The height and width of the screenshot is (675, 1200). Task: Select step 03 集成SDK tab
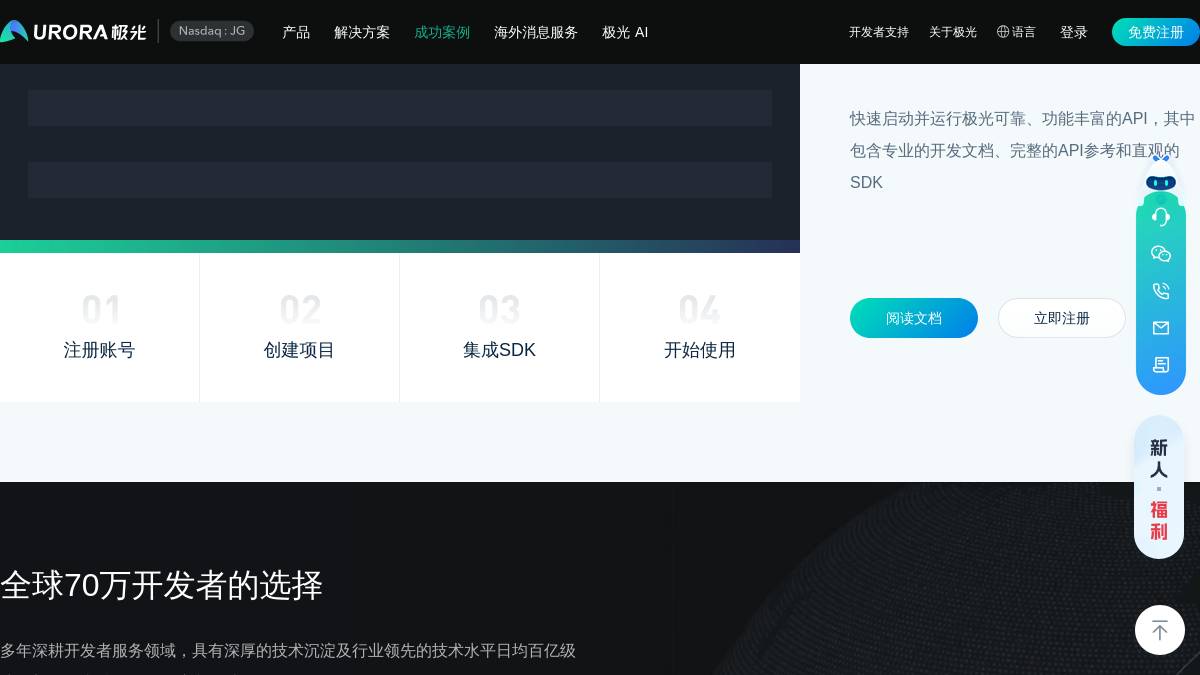(499, 327)
